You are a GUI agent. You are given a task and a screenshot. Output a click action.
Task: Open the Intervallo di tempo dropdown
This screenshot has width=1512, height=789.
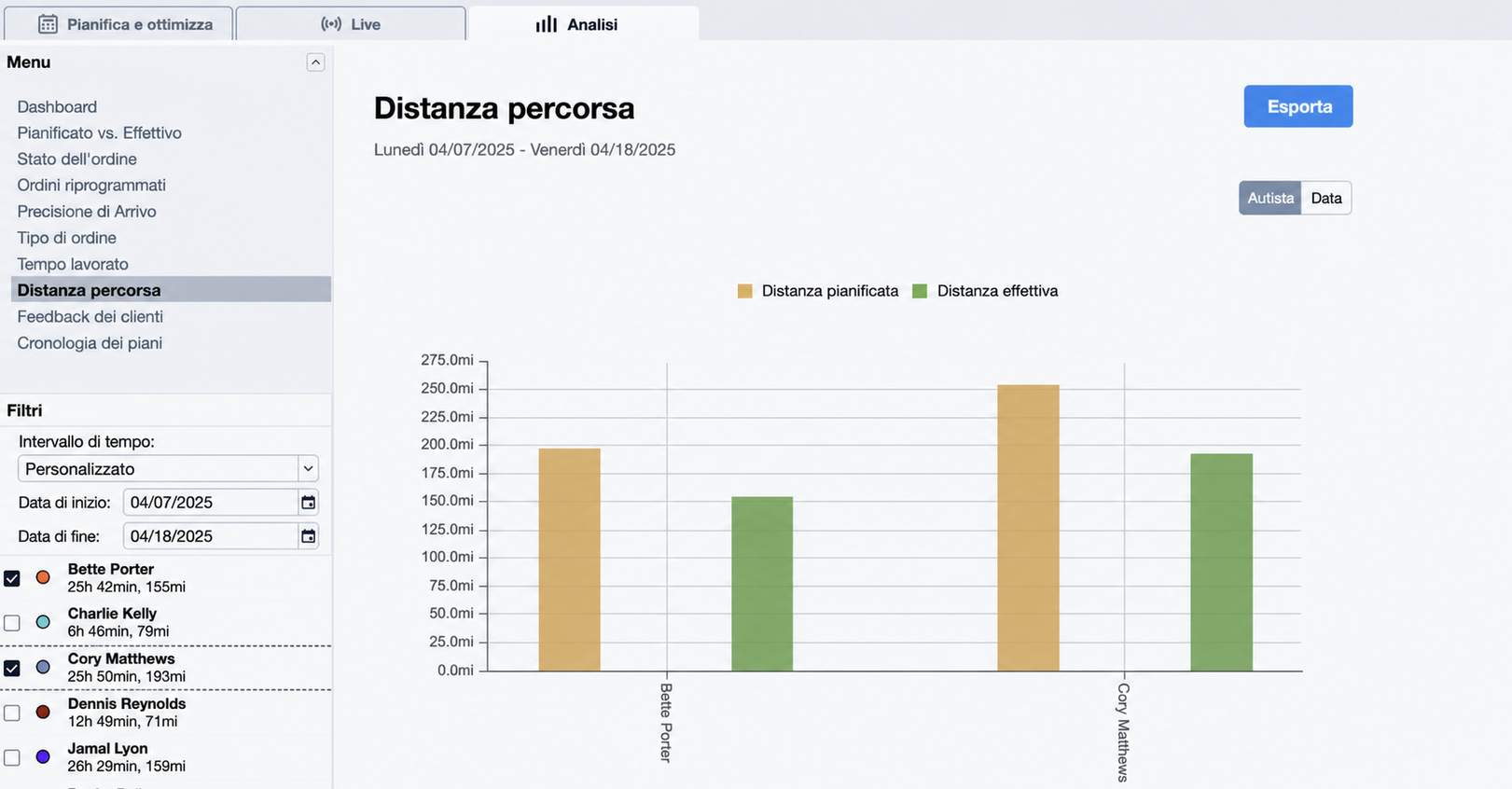point(168,468)
